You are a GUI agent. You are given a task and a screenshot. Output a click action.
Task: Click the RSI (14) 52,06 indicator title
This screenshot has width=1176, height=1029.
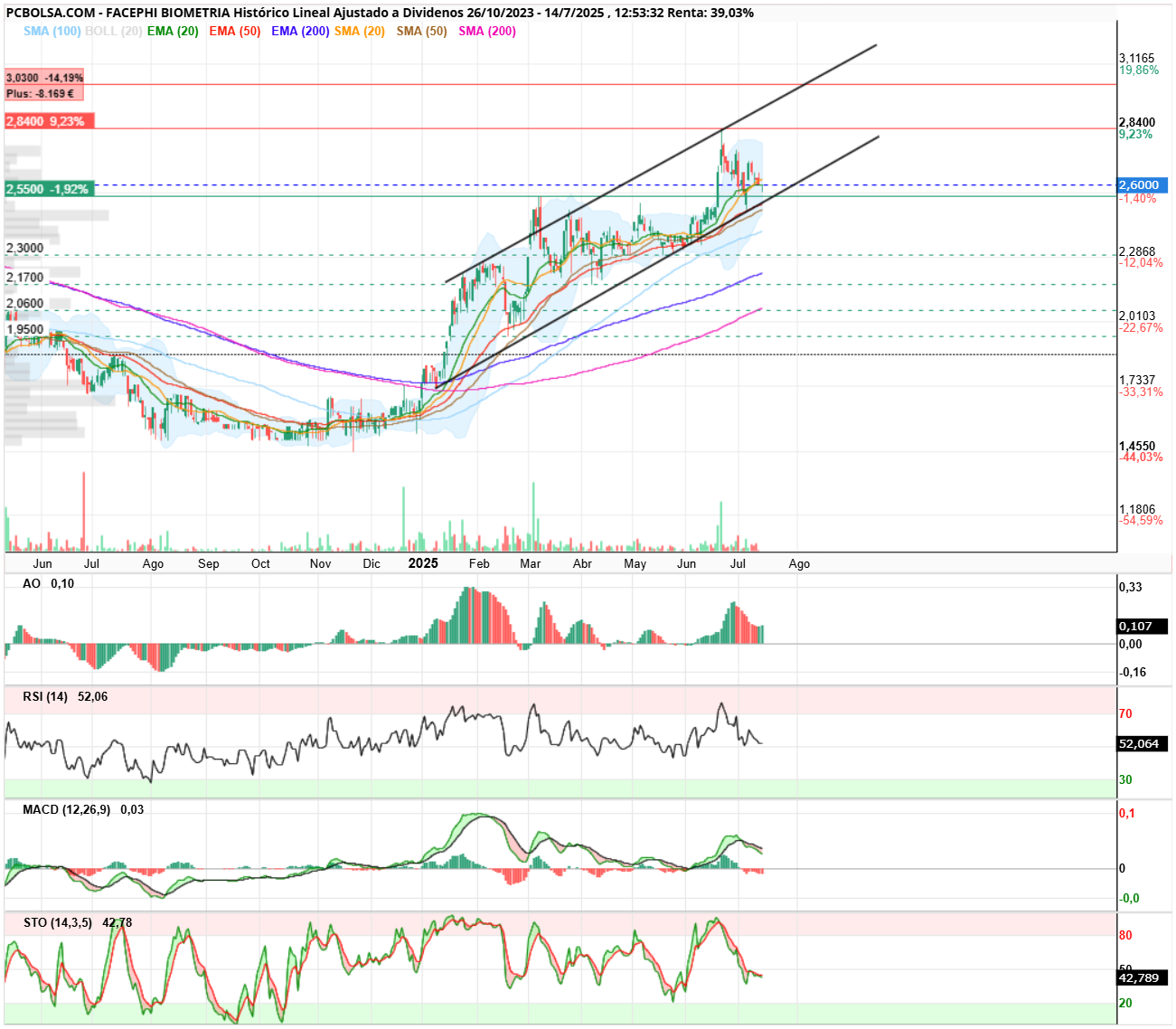(x=65, y=697)
